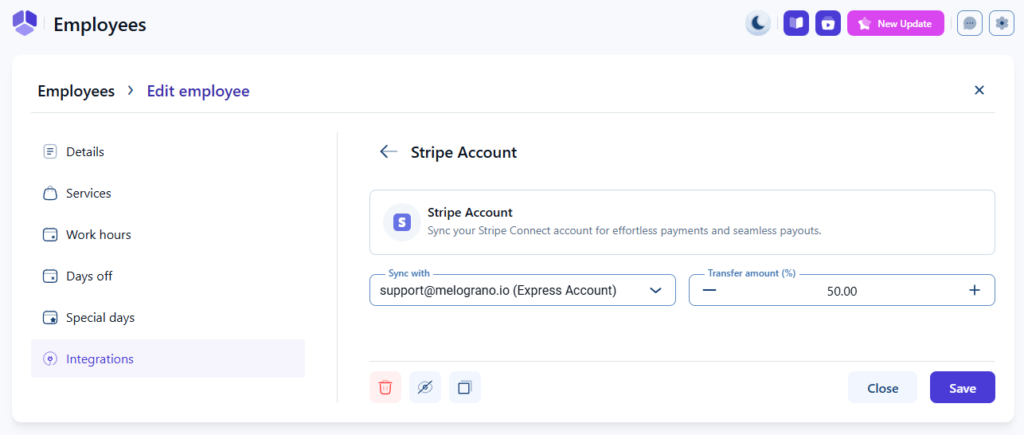The width and height of the screenshot is (1024, 435).
Task: Switch to the Details tab
Action: pyautogui.click(x=85, y=152)
